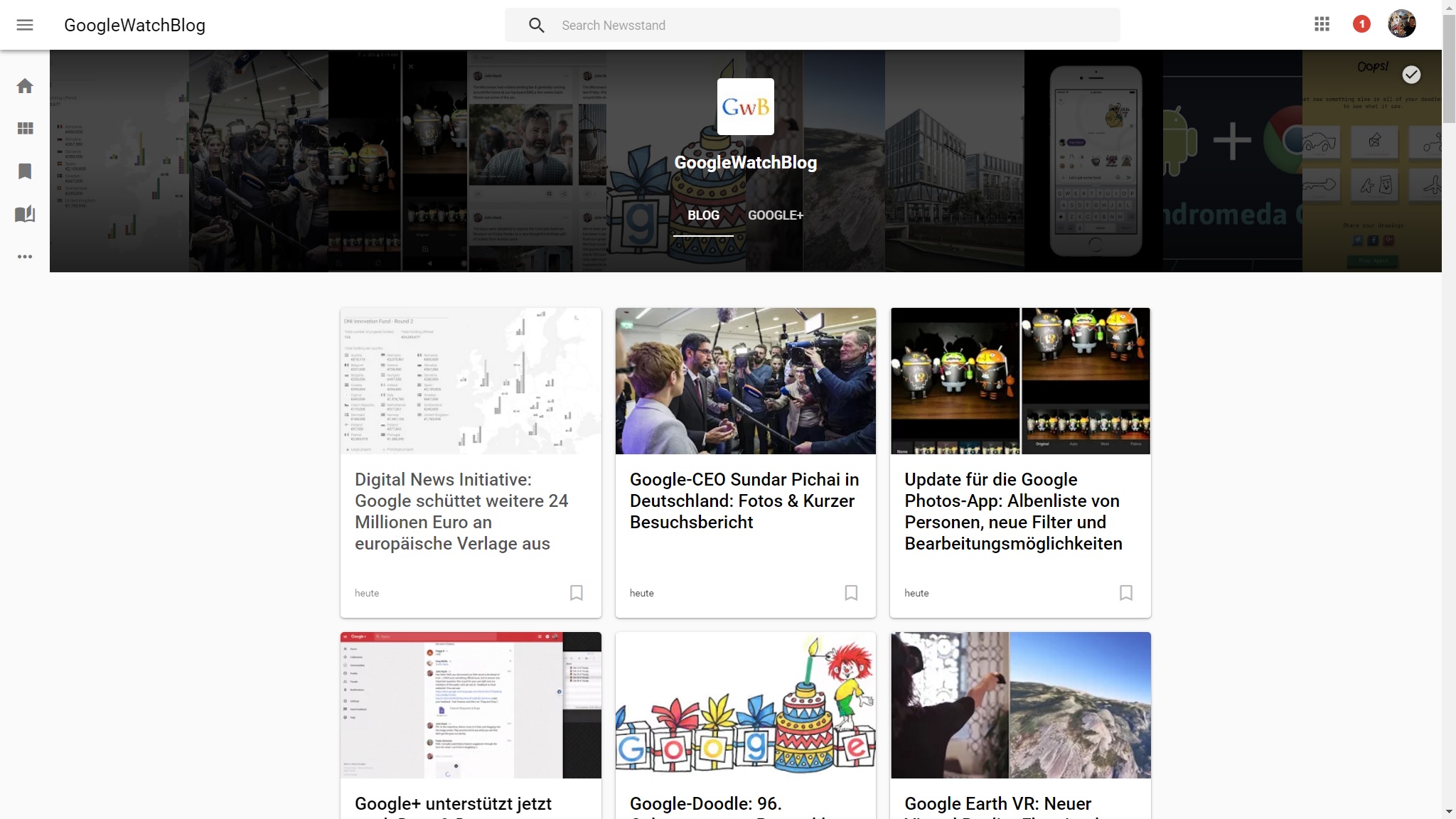Screen dimensions: 1456x819
Task: Open the bookmarks sidebar icon
Action: point(25,171)
